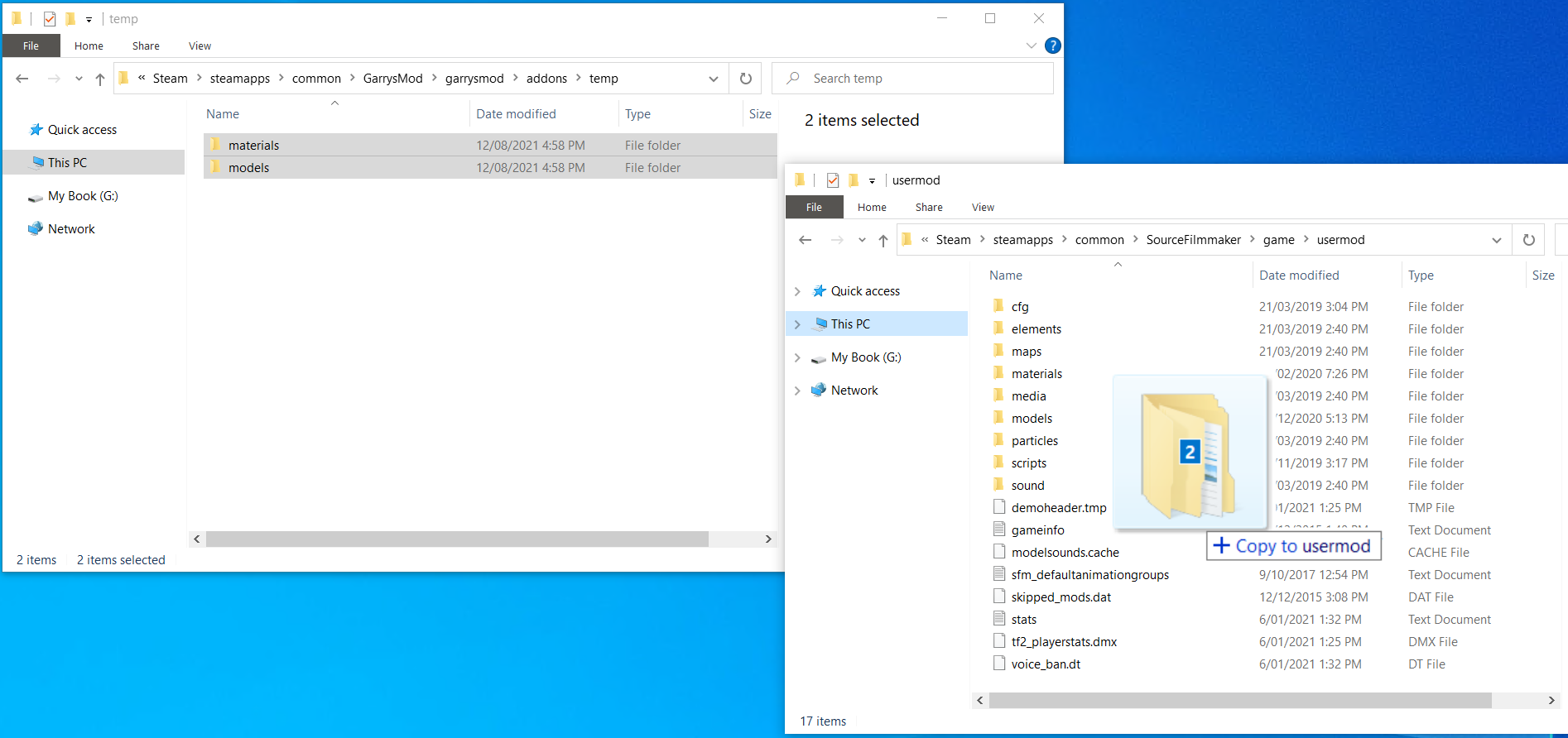Open recent locations dropdown in usermod window
This screenshot has height=738, width=1568.
click(x=862, y=240)
